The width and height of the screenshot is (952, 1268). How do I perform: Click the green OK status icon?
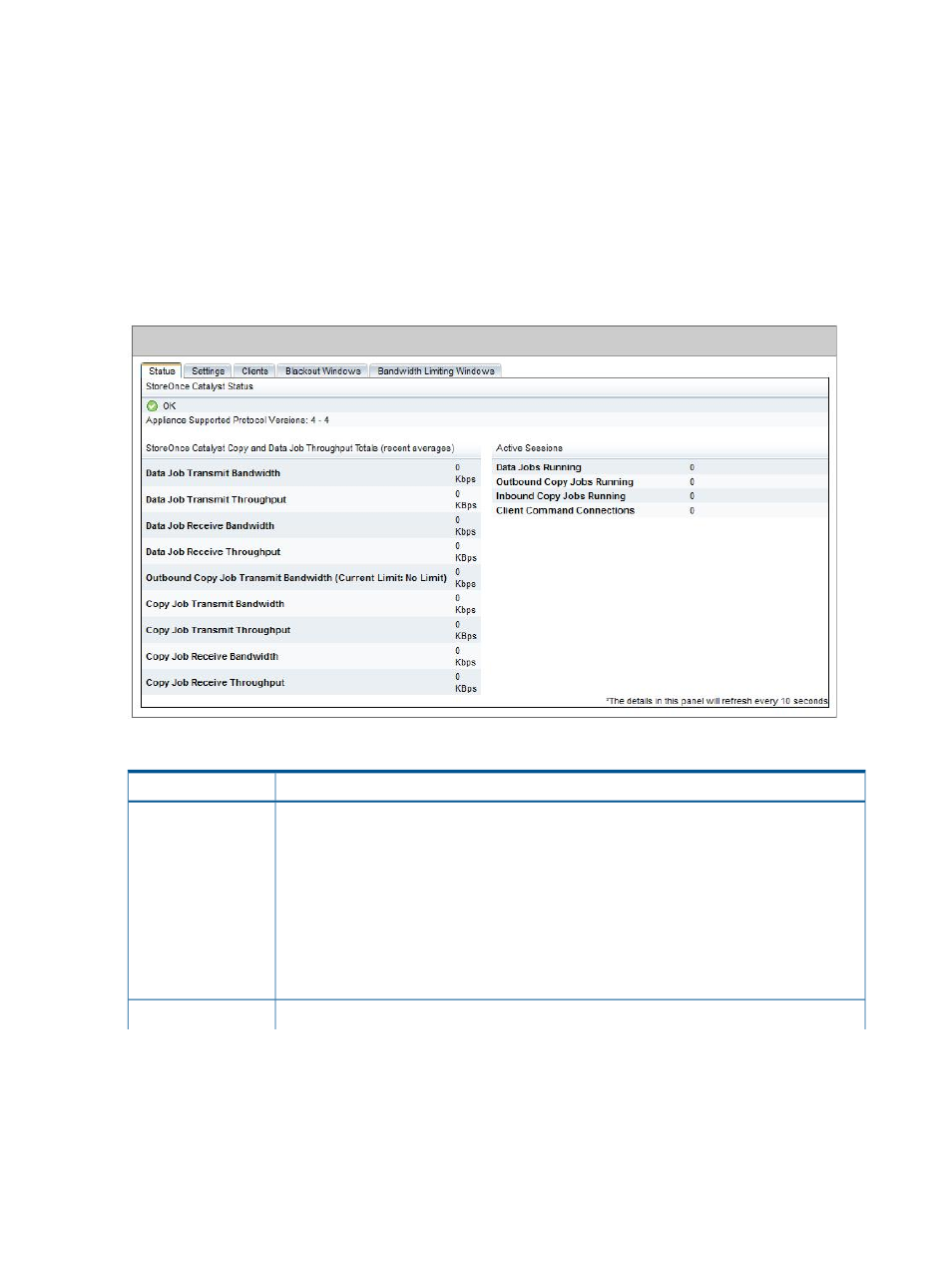[153, 405]
